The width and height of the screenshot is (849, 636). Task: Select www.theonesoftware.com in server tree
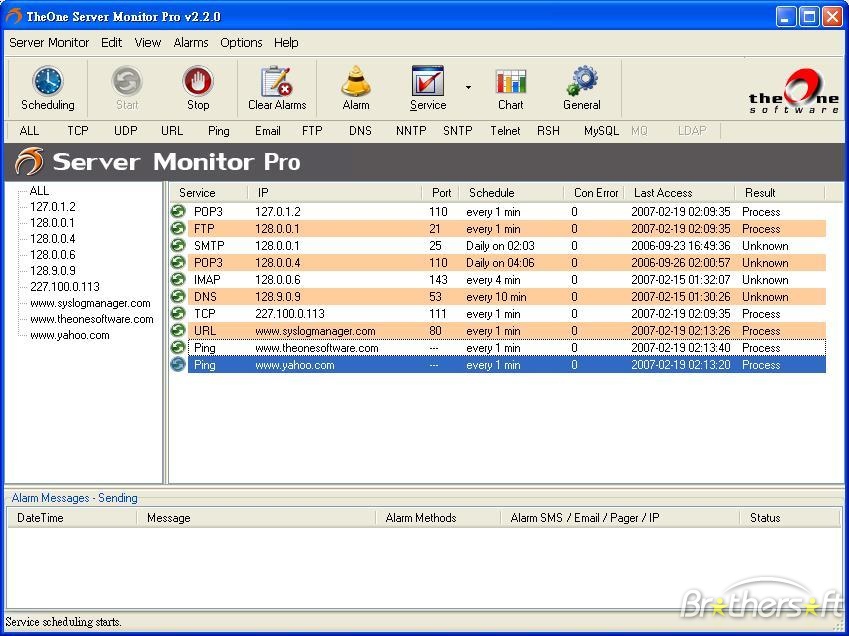coord(92,319)
